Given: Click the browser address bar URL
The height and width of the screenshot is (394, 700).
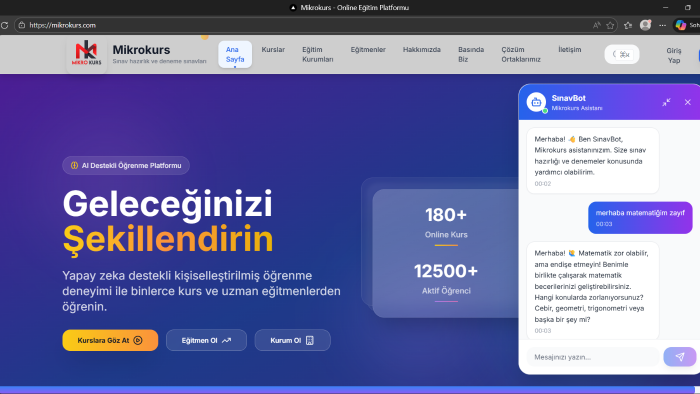Looking at the screenshot, I should tap(62, 25).
